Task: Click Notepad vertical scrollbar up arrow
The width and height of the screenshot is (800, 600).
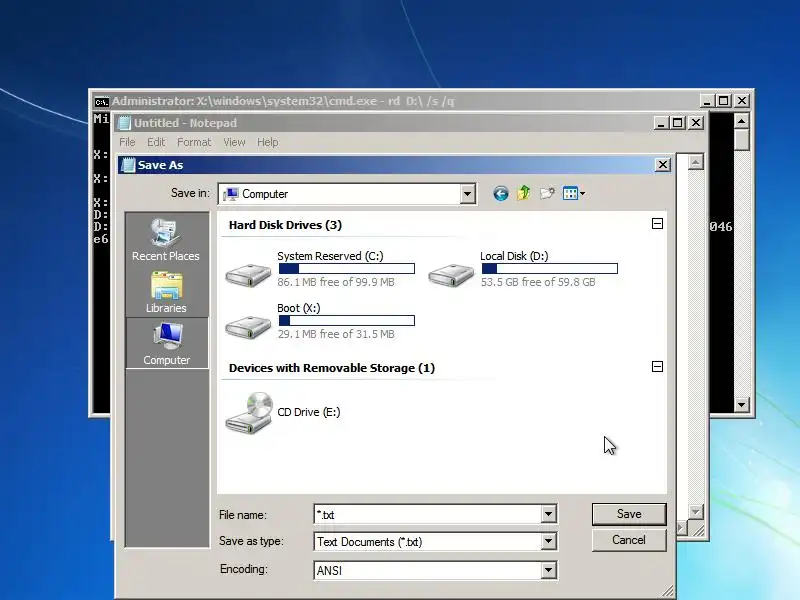Action: [695, 162]
